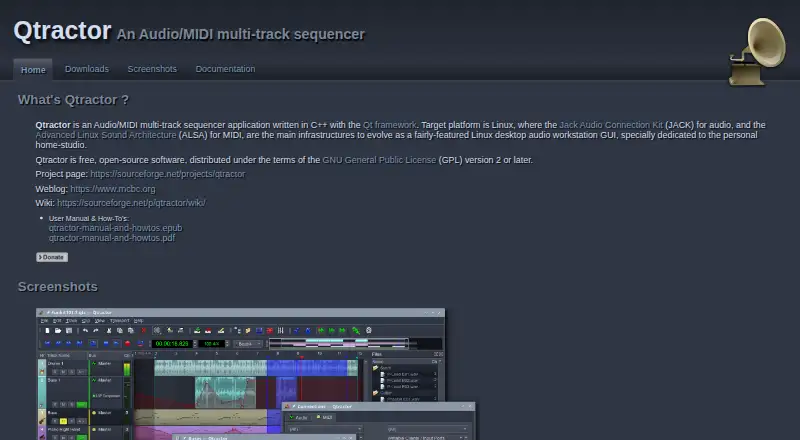This screenshot has height=440, width=800.
Task: Open the Qtractor application screenshot image
Action: click(x=255, y=374)
